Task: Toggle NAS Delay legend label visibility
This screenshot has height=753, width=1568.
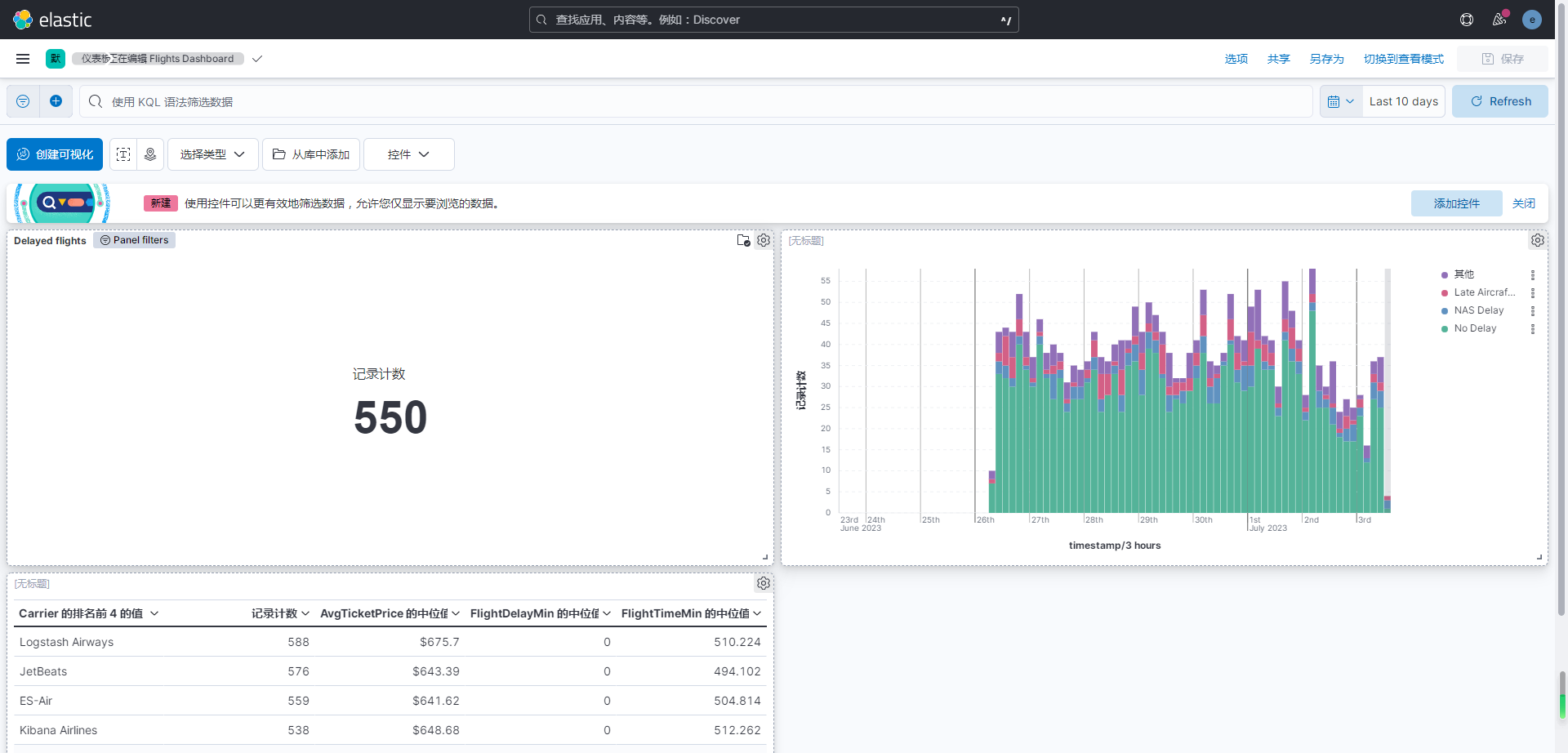Action: (1479, 310)
